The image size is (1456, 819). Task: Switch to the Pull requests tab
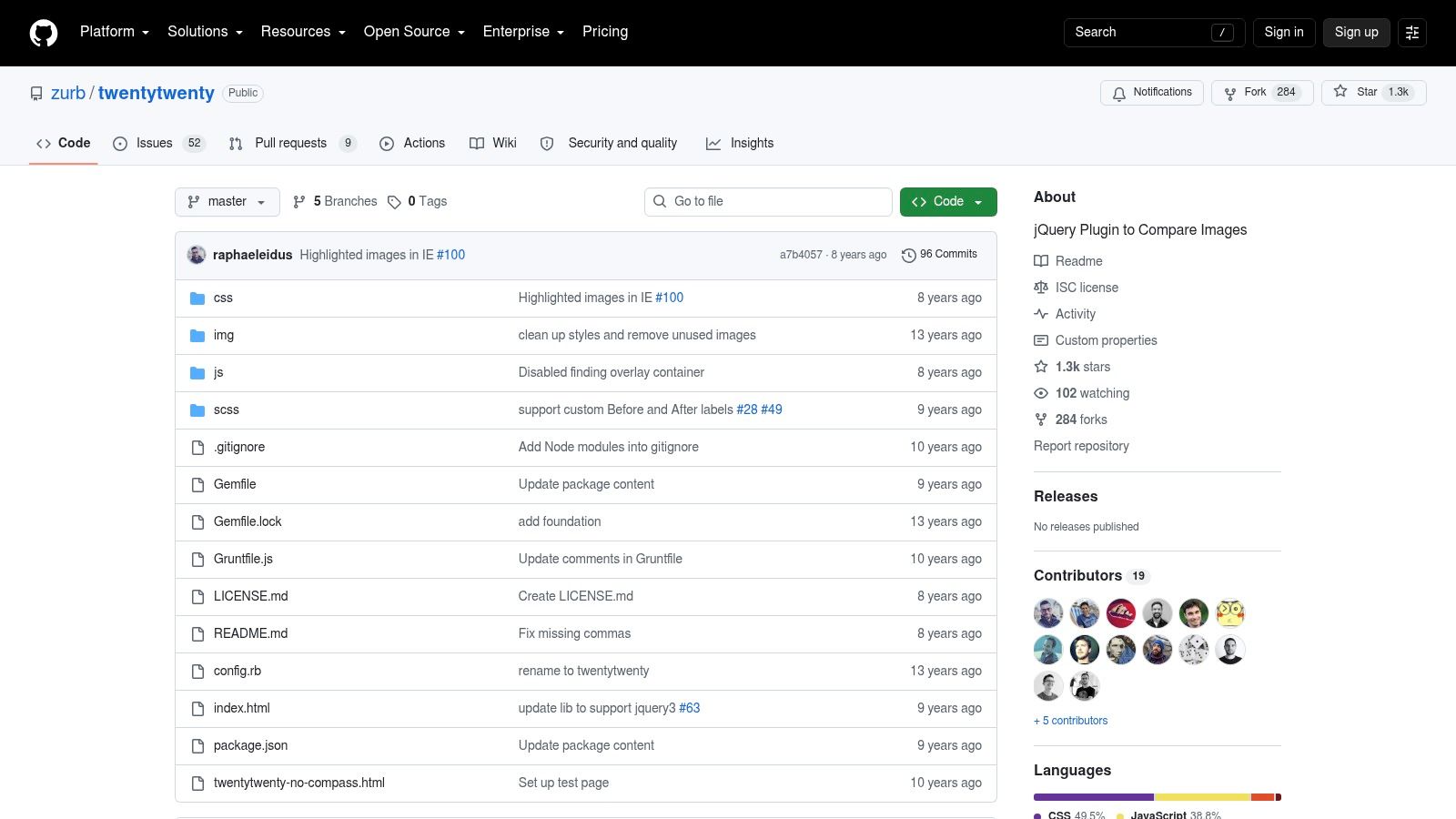coord(292,144)
